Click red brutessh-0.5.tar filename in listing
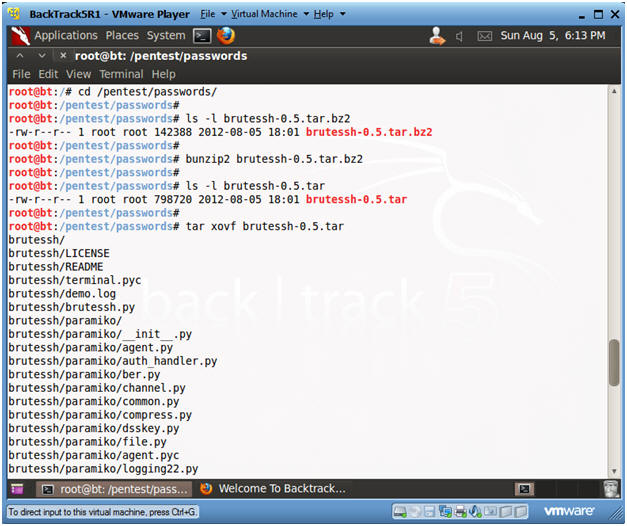 tap(356, 199)
